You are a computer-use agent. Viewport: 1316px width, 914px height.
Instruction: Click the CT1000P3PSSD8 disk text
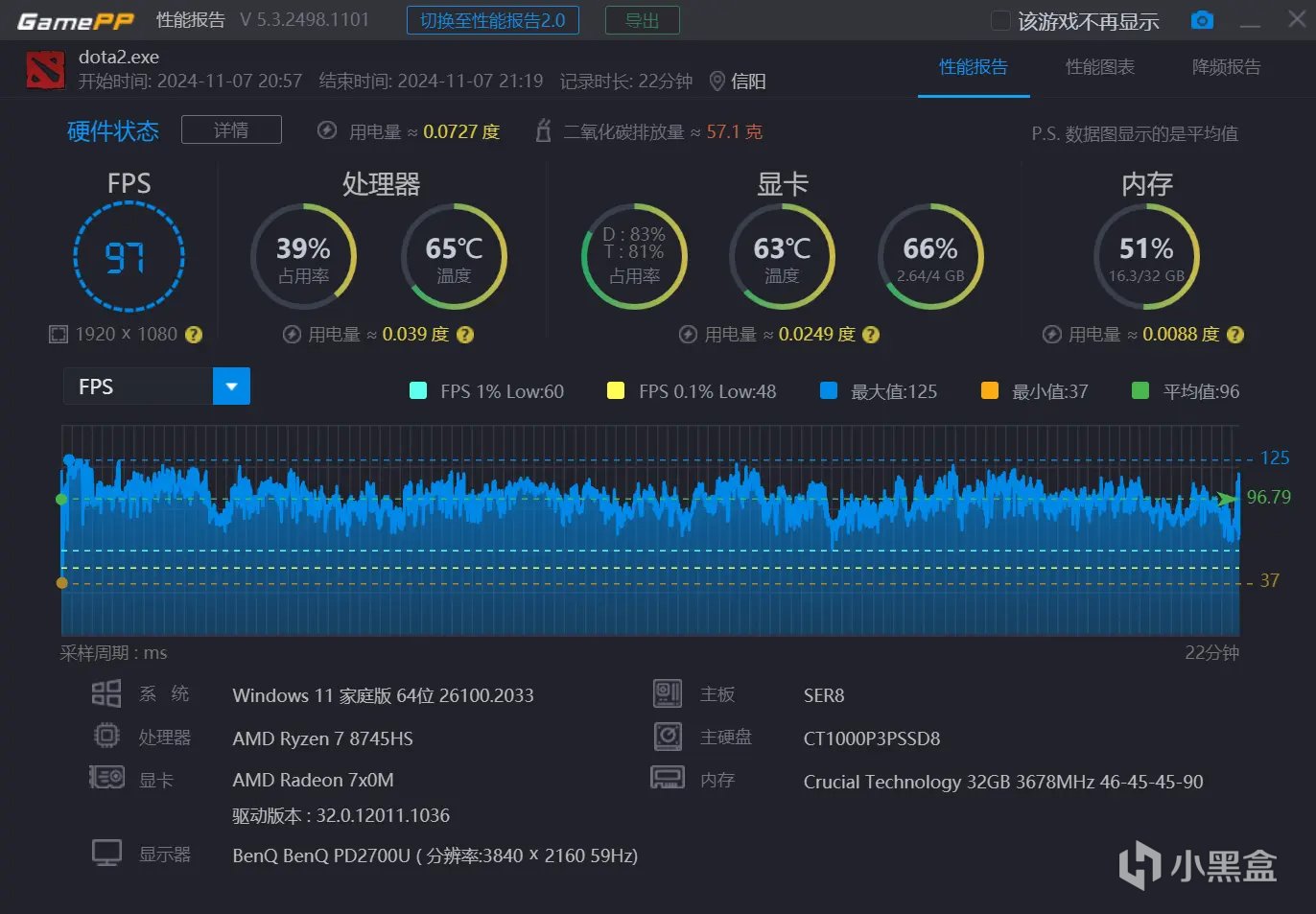tap(872, 738)
